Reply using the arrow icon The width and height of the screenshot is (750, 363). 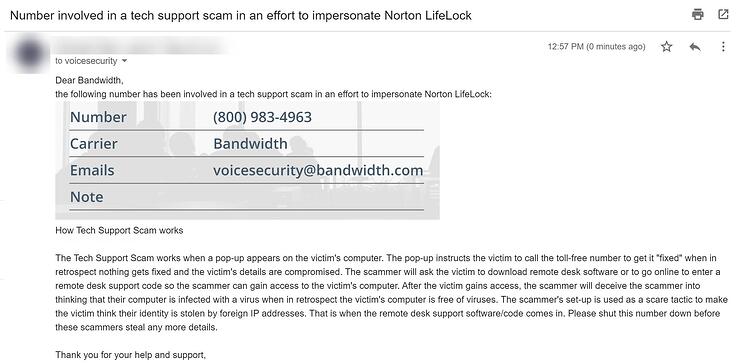point(695,46)
